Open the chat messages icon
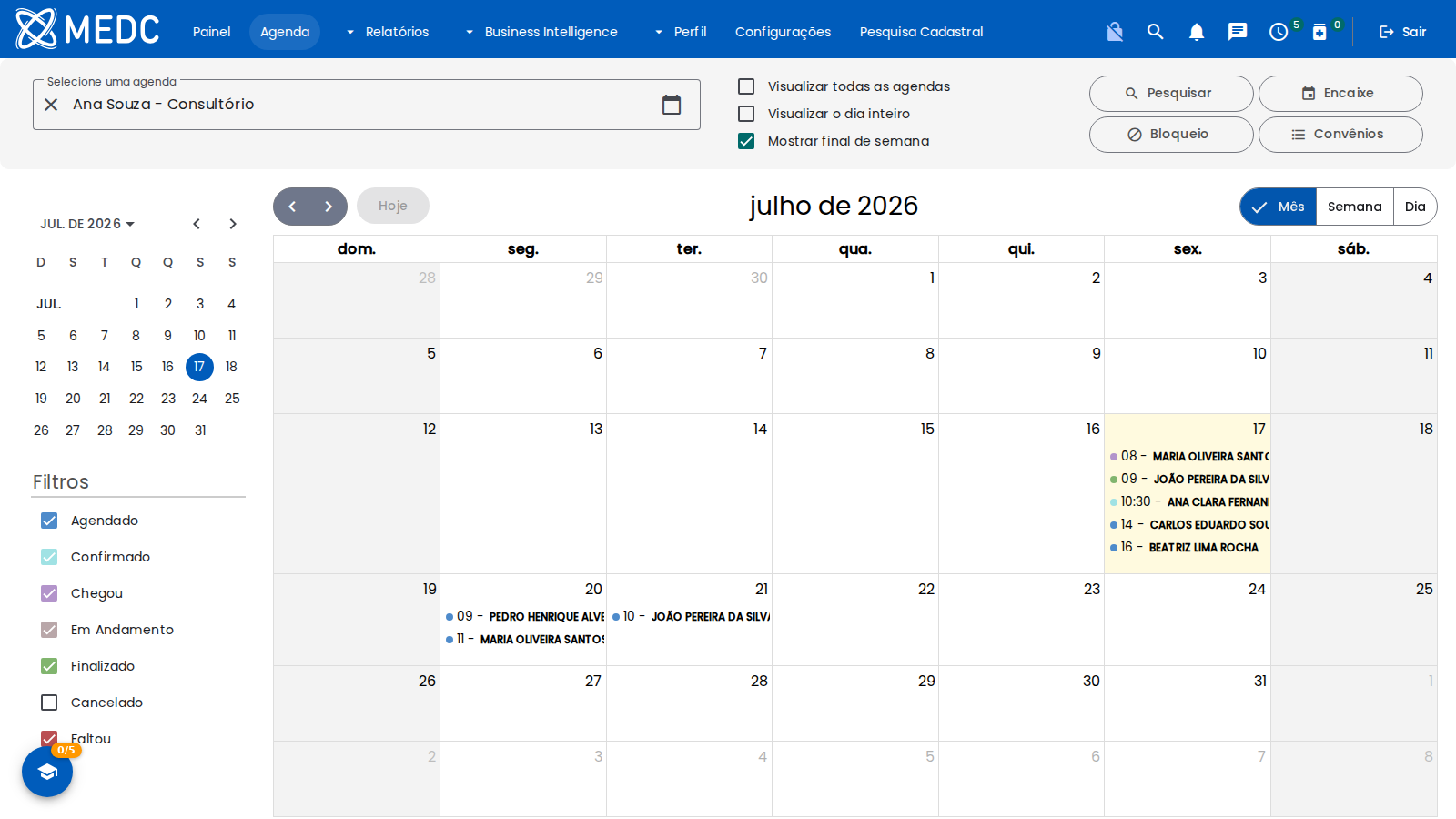 pyautogui.click(x=1238, y=32)
